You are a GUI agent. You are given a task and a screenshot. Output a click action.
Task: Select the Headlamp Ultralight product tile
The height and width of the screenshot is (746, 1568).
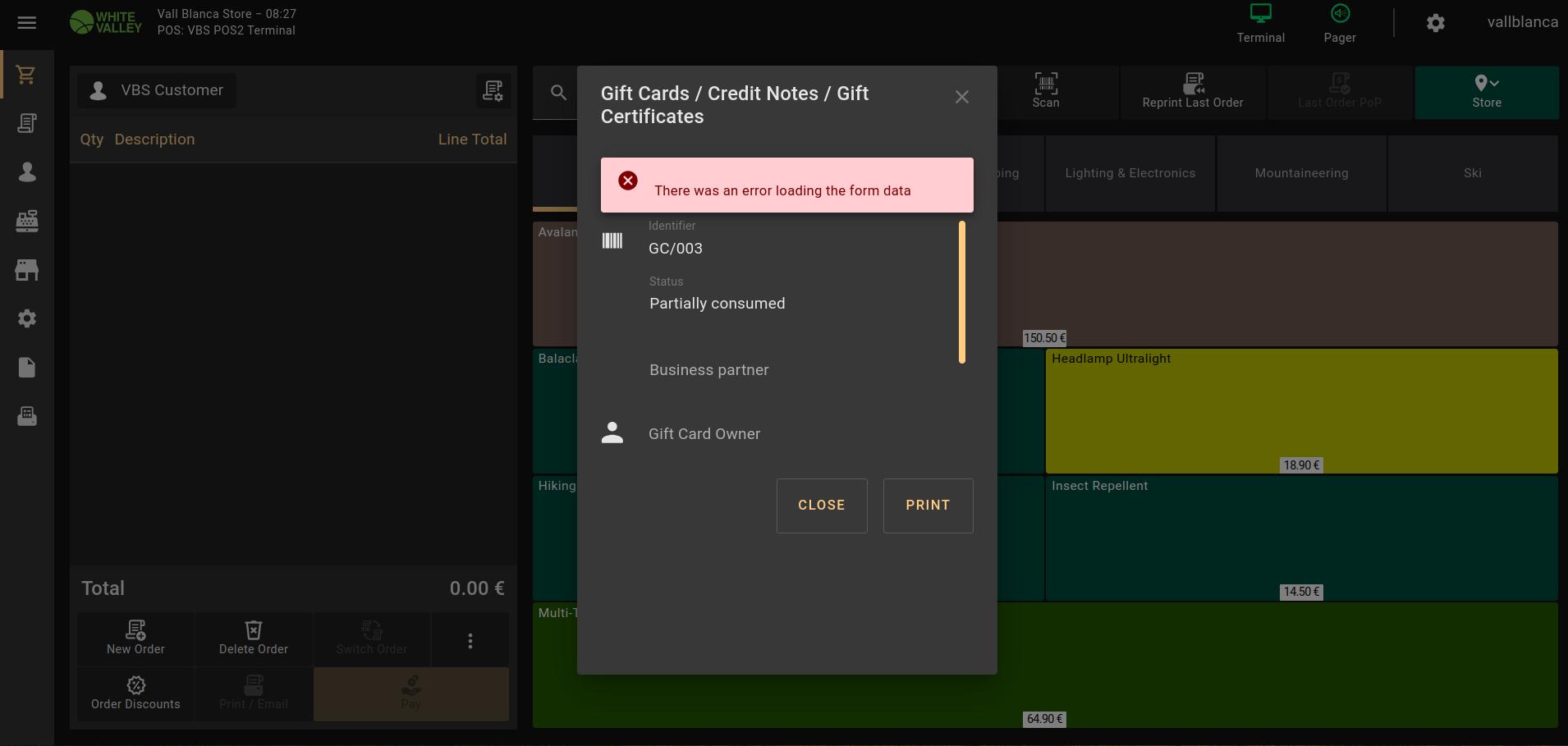pyautogui.click(x=1300, y=410)
